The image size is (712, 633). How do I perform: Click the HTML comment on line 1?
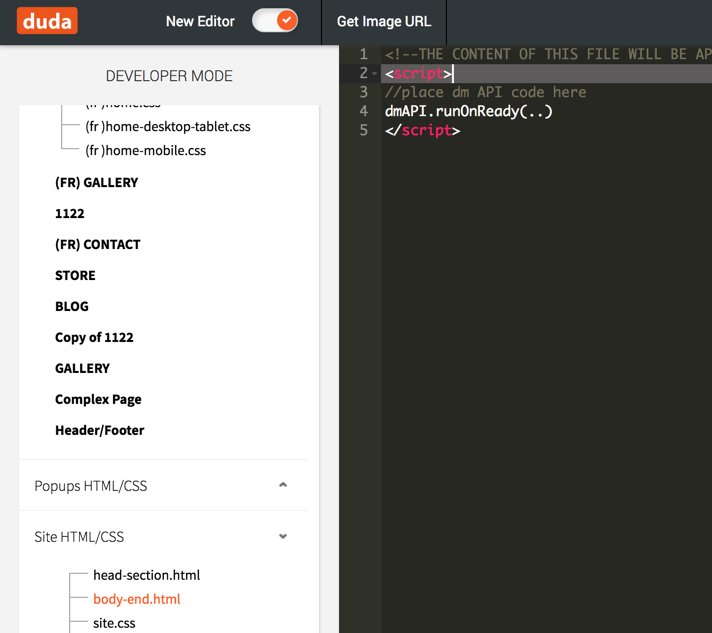pos(548,54)
